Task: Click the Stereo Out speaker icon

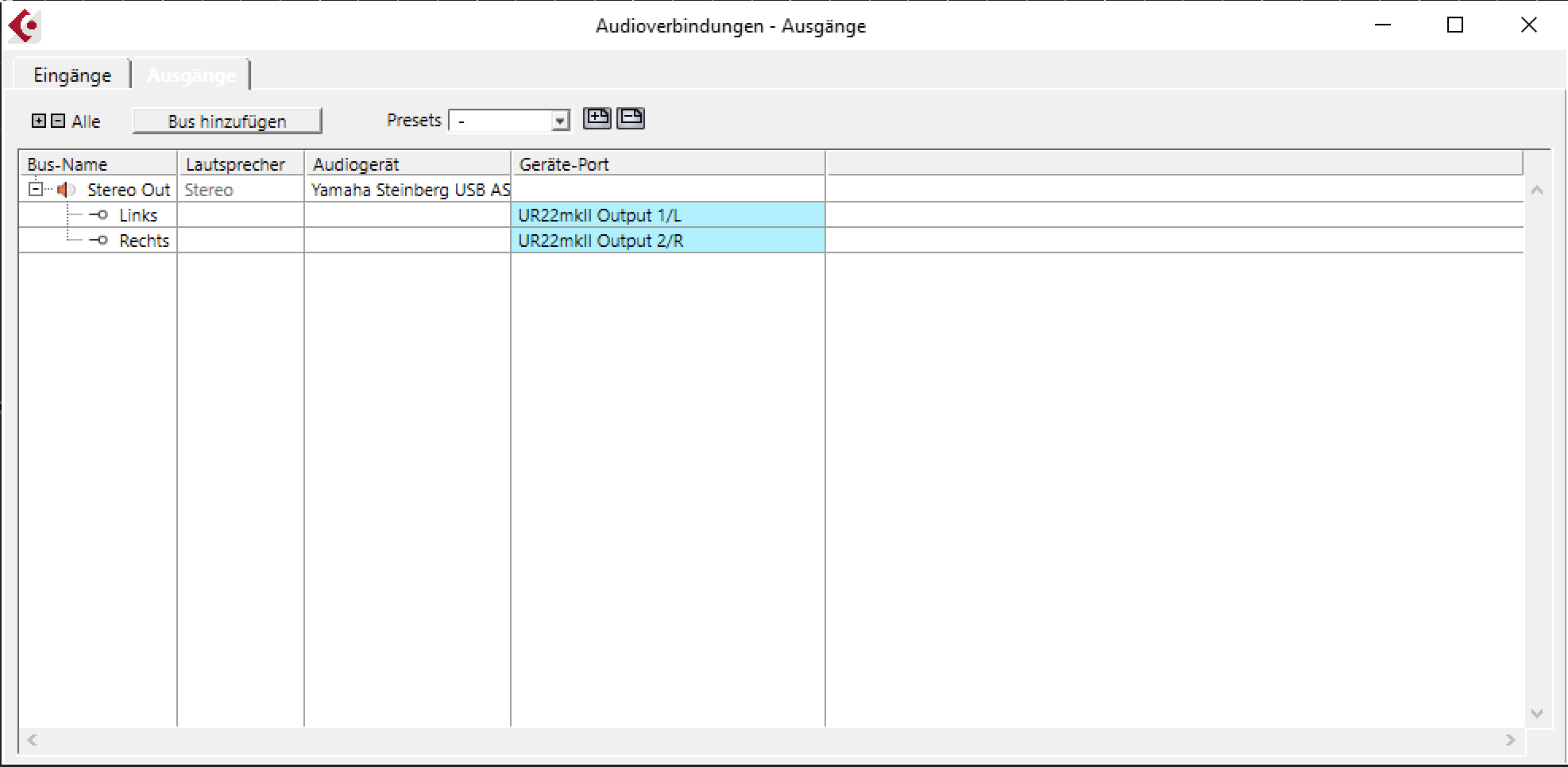Action: coord(66,190)
